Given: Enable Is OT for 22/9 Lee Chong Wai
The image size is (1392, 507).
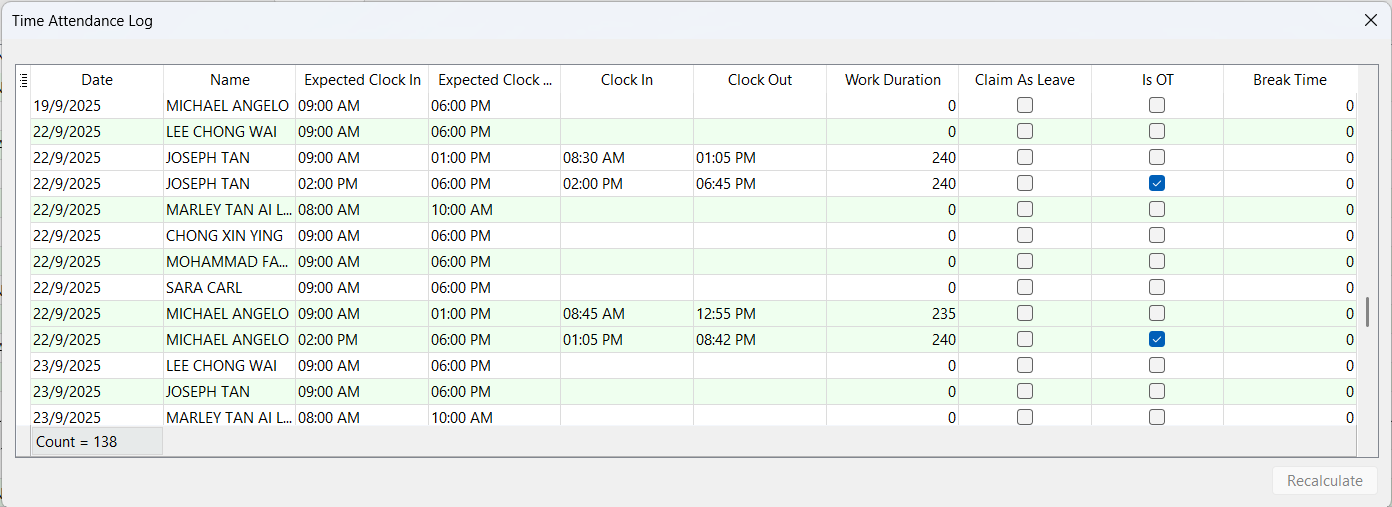Looking at the screenshot, I should 1157,132.
